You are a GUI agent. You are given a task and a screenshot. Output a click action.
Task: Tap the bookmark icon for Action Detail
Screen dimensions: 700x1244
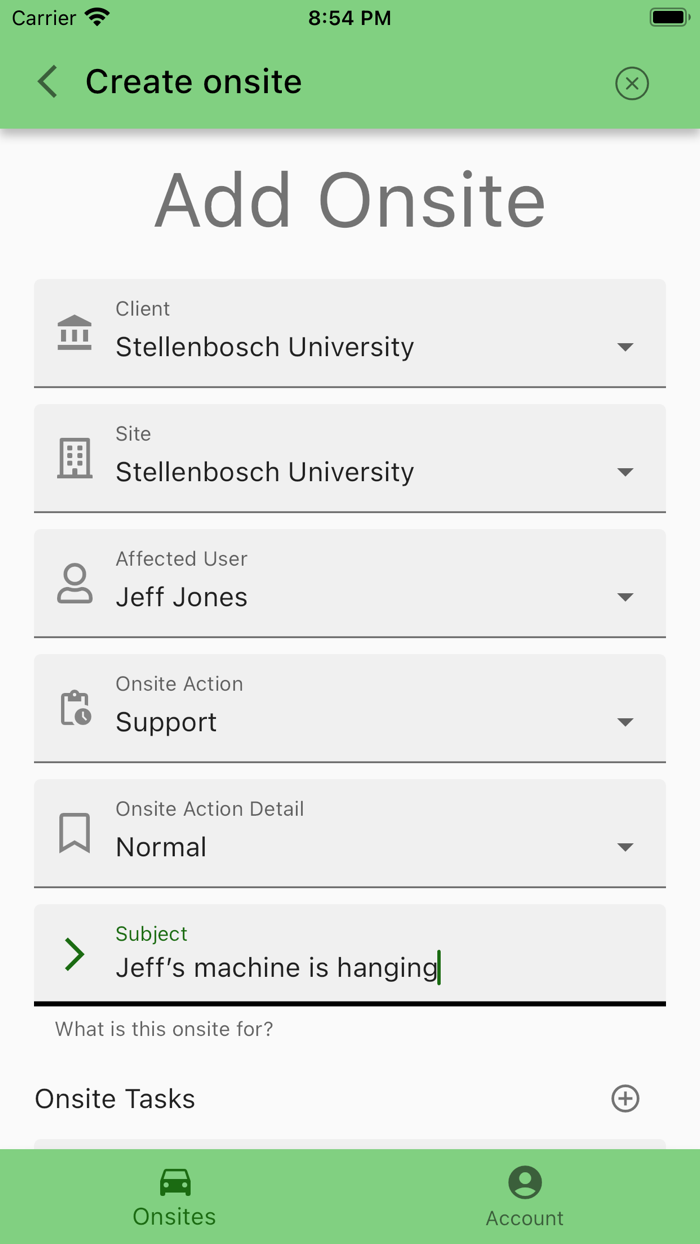(x=75, y=833)
